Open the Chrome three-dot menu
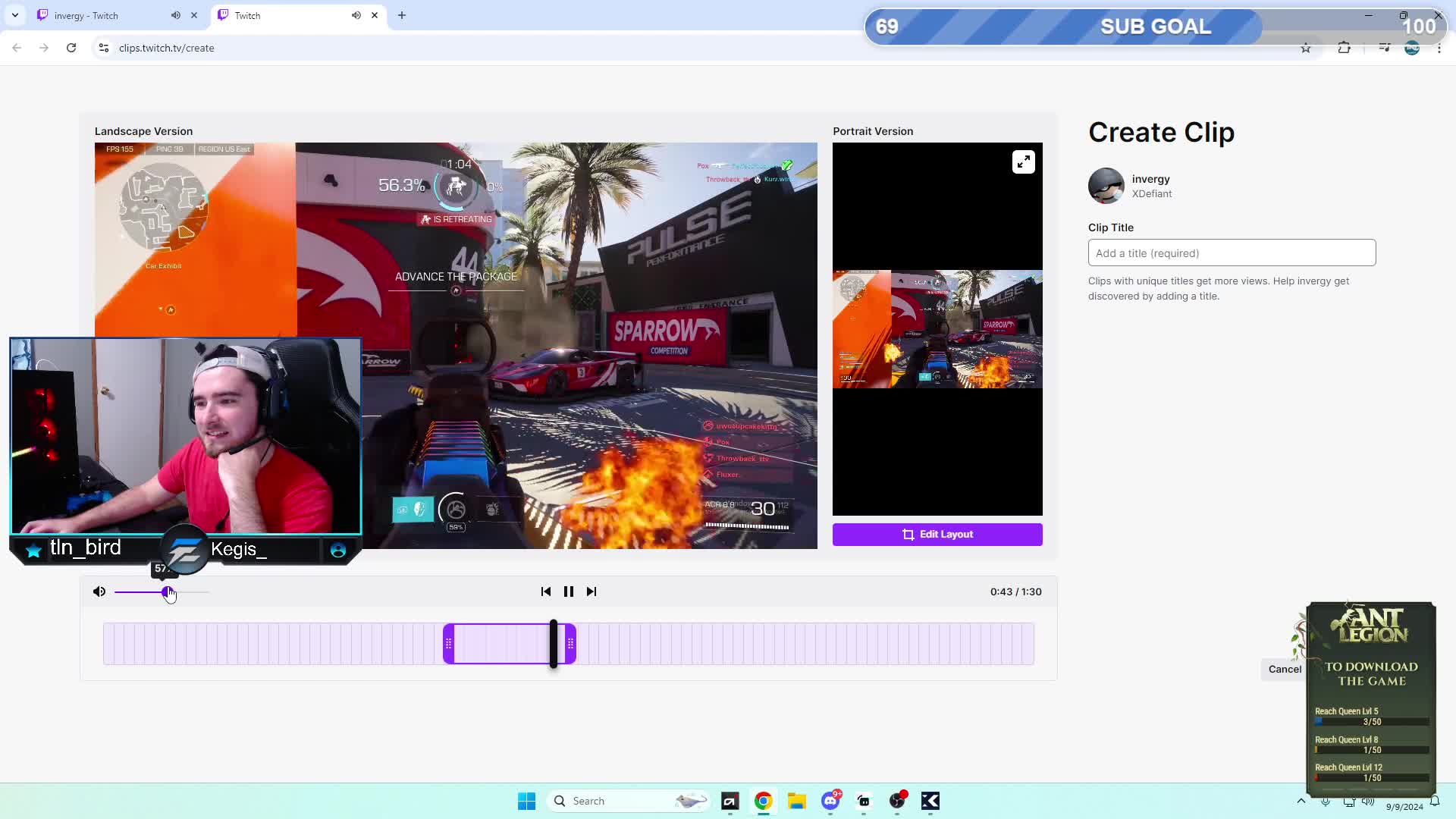The width and height of the screenshot is (1456, 819). 1439,48
